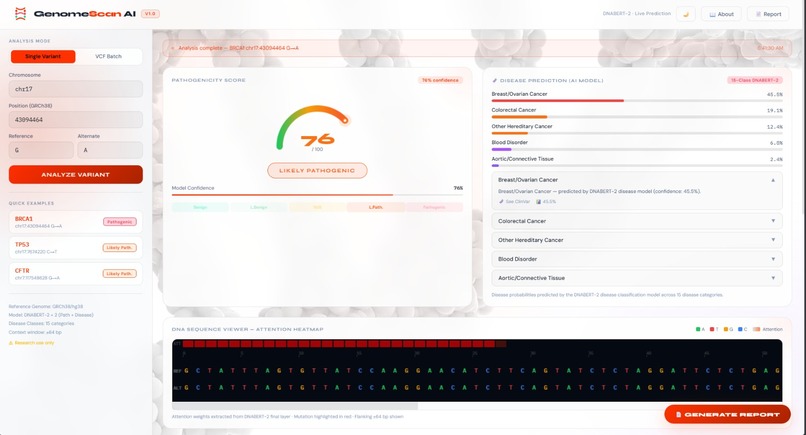Click the Likely Pathogenic verdict pill

point(317,171)
